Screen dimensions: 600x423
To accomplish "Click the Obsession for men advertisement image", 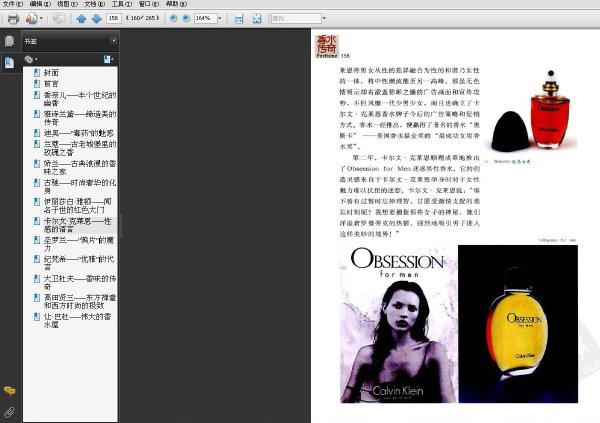I will pos(398,324).
